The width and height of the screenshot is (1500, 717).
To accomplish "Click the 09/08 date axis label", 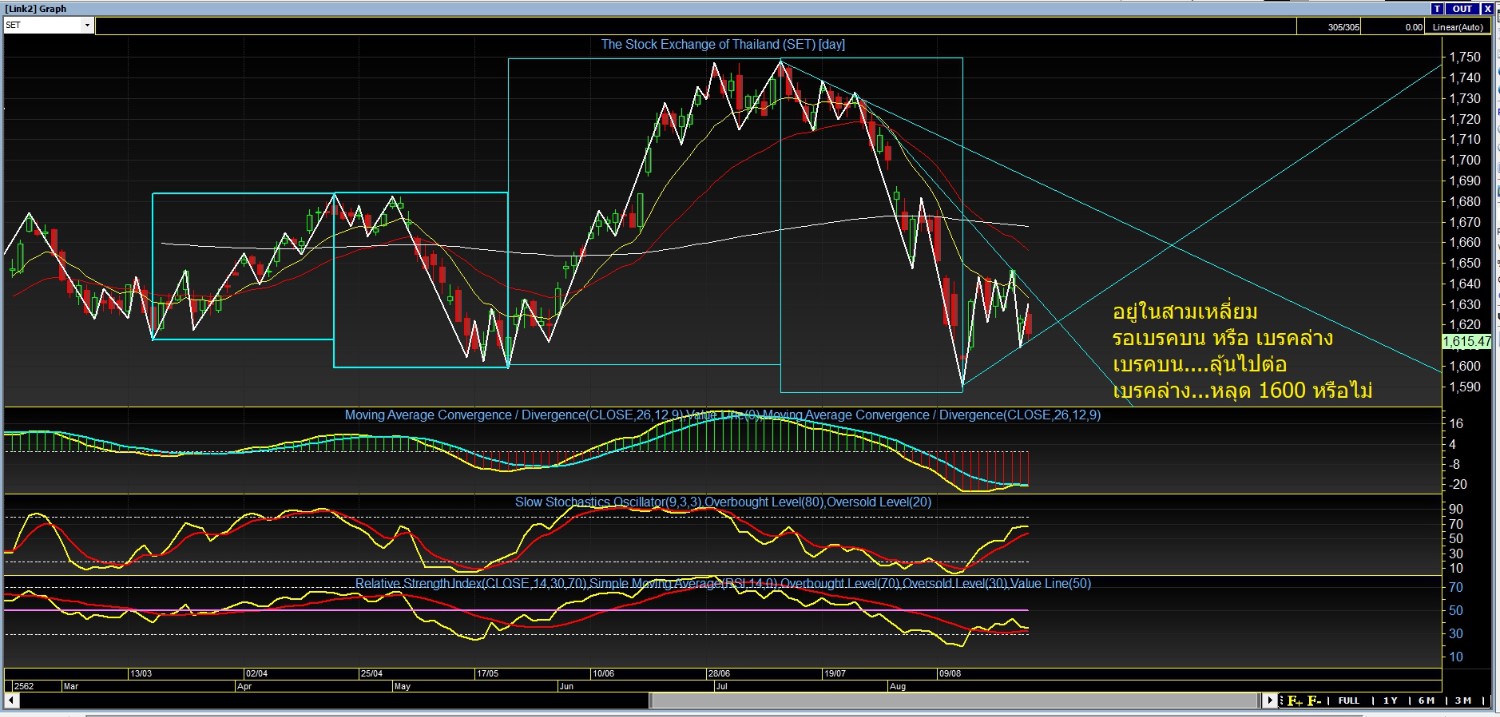I will pos(950,673).
